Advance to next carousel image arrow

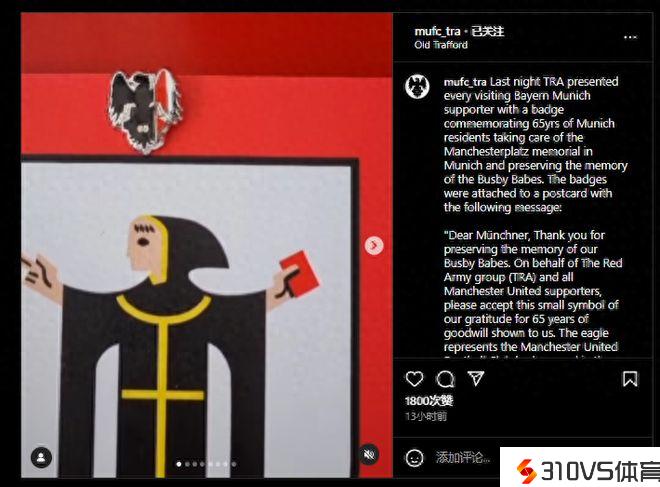[374, 245]
